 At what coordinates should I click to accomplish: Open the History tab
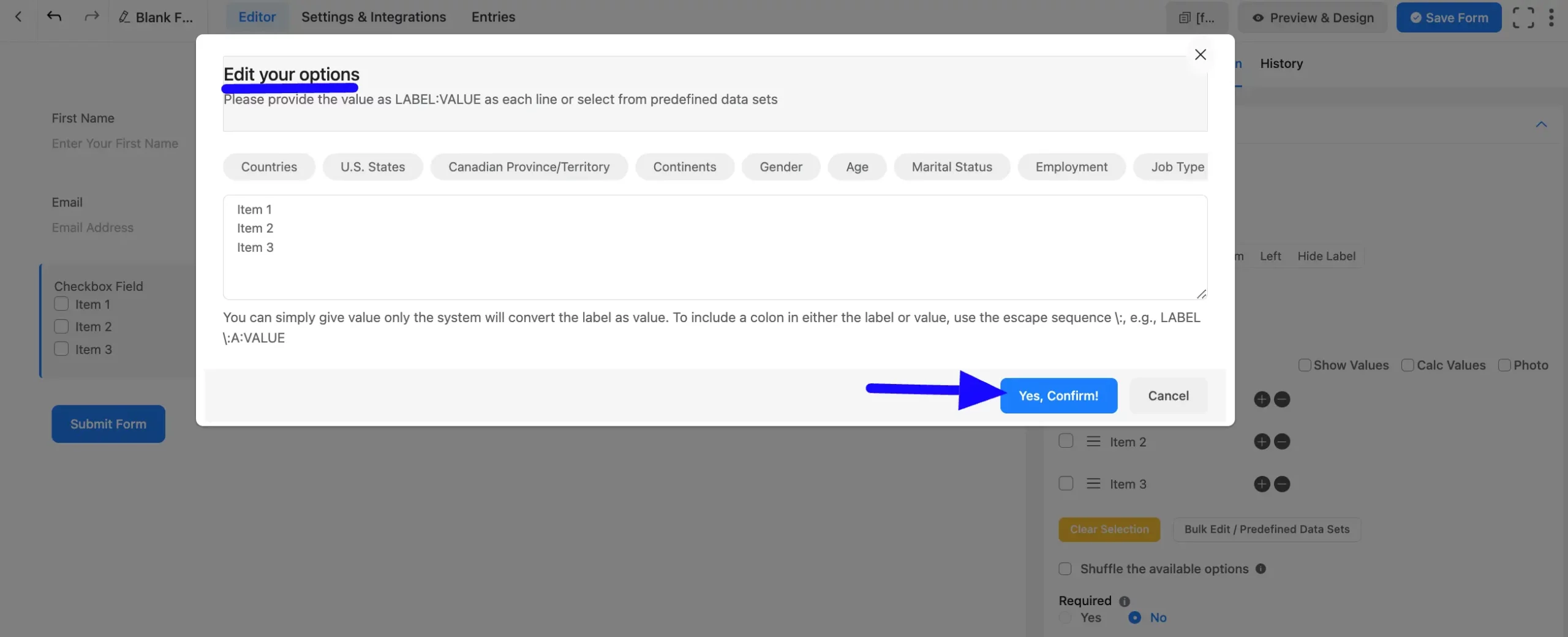(1281, 64)
